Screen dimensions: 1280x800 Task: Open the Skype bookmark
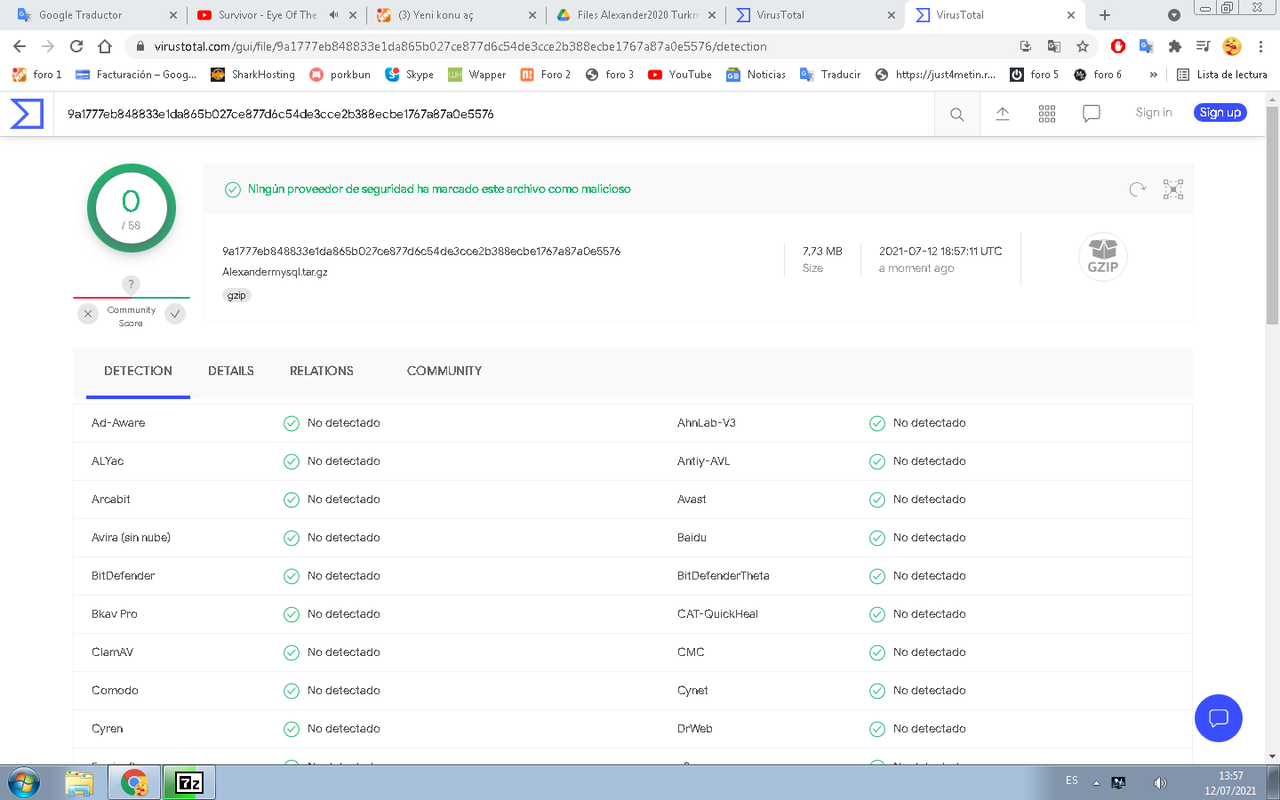409,75
